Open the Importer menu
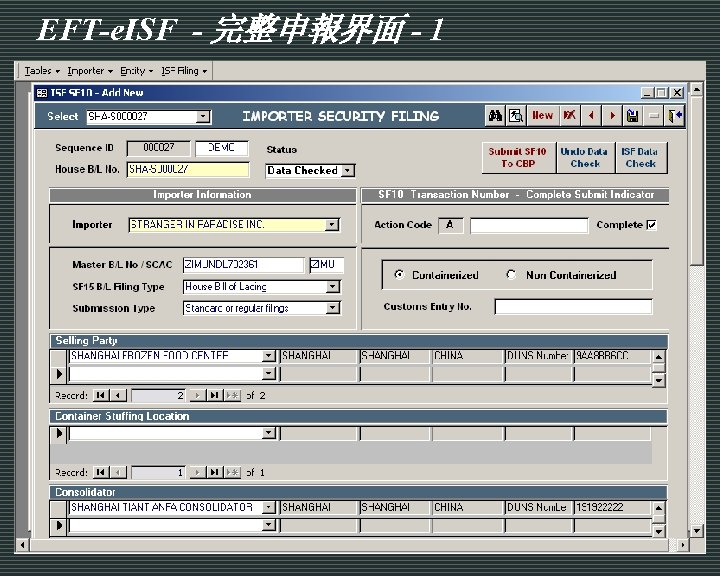This screenshot has width=720, height=576. click(x=90, y=71)
